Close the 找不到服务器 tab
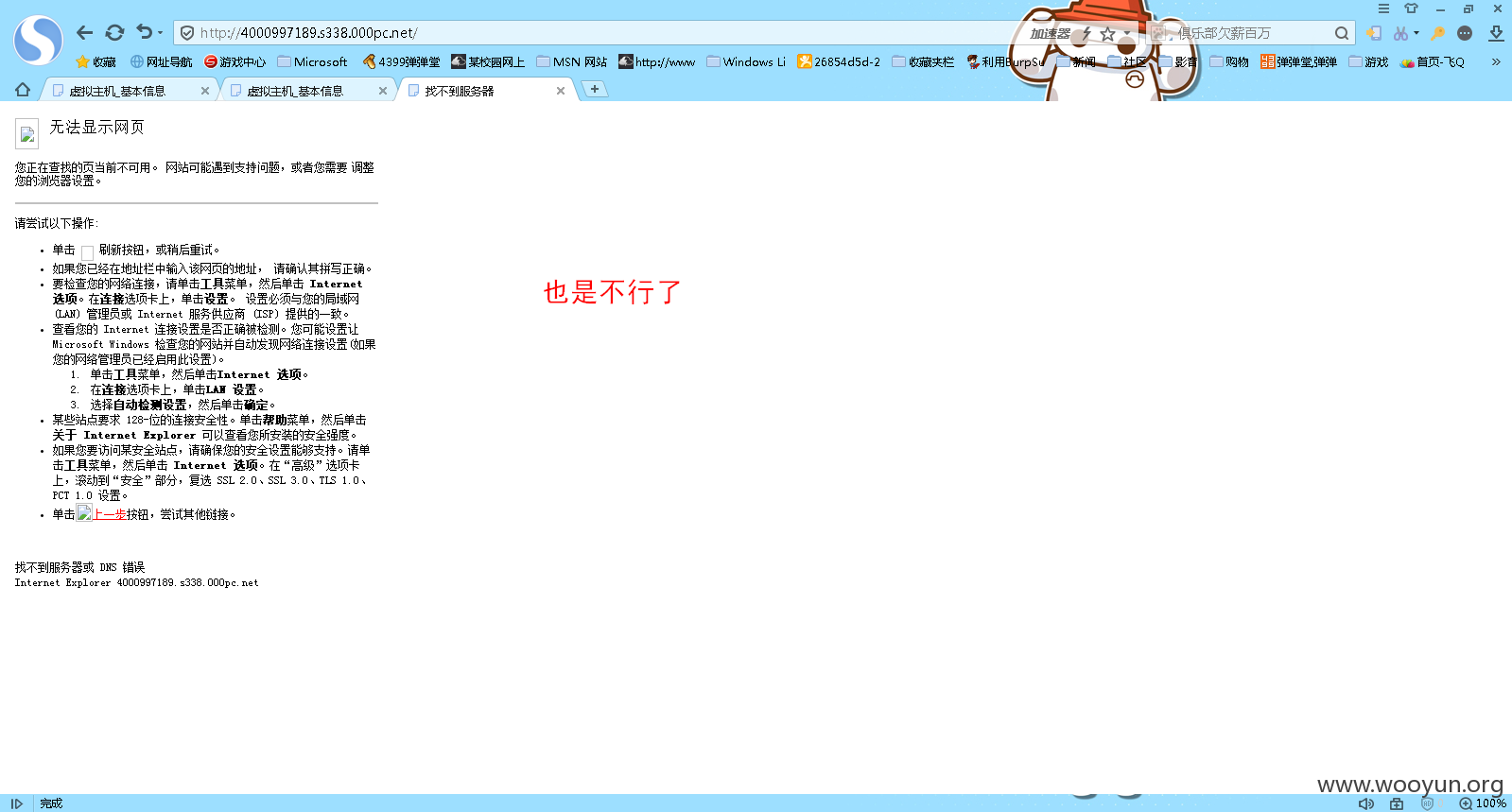 tap(561, 91)
